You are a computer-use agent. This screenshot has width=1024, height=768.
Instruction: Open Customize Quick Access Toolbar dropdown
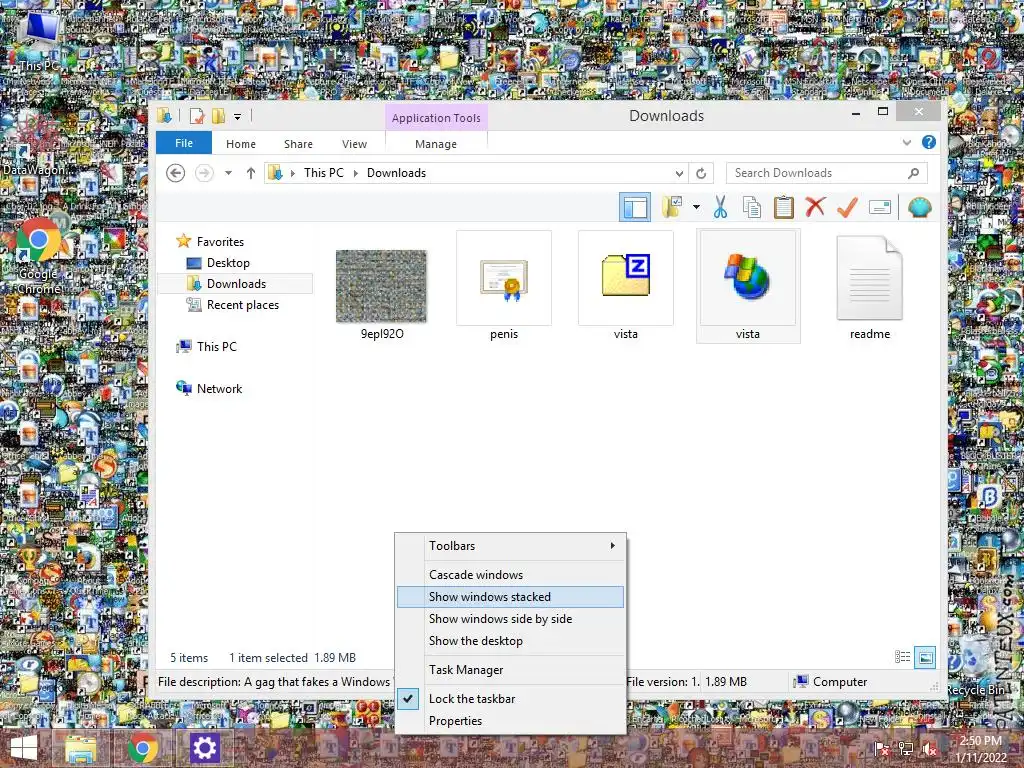click(238, 117)
